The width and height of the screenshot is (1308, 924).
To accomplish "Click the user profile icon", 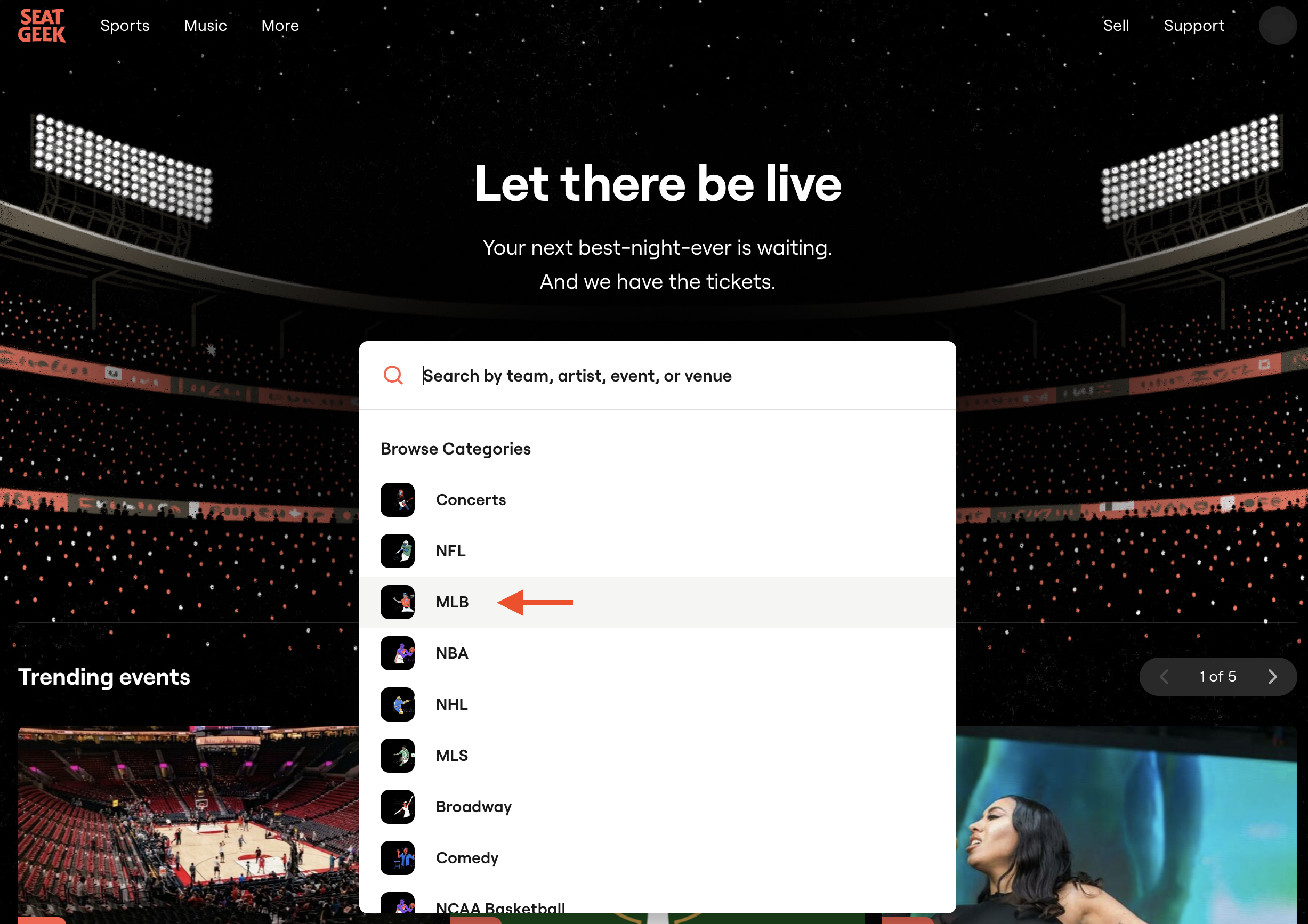I will point(1278,26).
